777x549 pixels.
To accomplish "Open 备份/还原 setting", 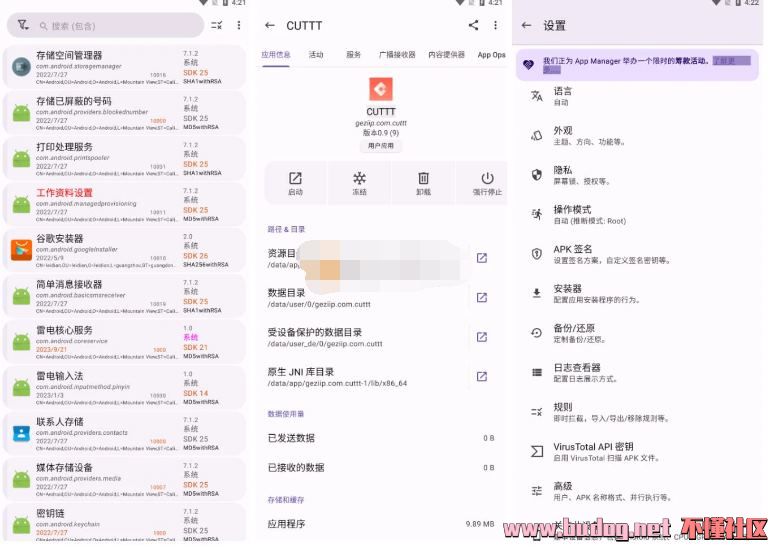I will (638, 333).
